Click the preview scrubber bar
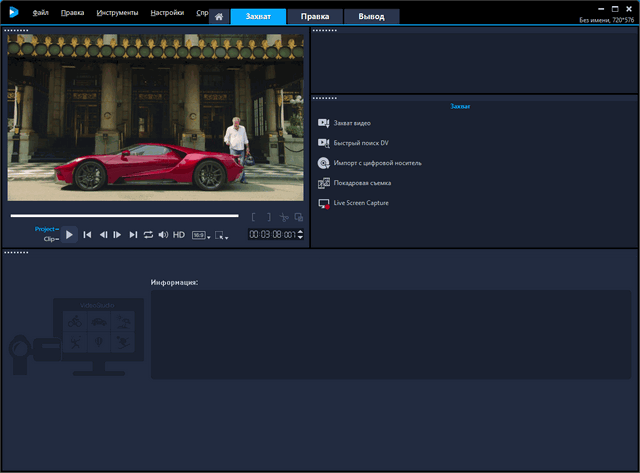The image size is (640, 473). click(125, 216)
